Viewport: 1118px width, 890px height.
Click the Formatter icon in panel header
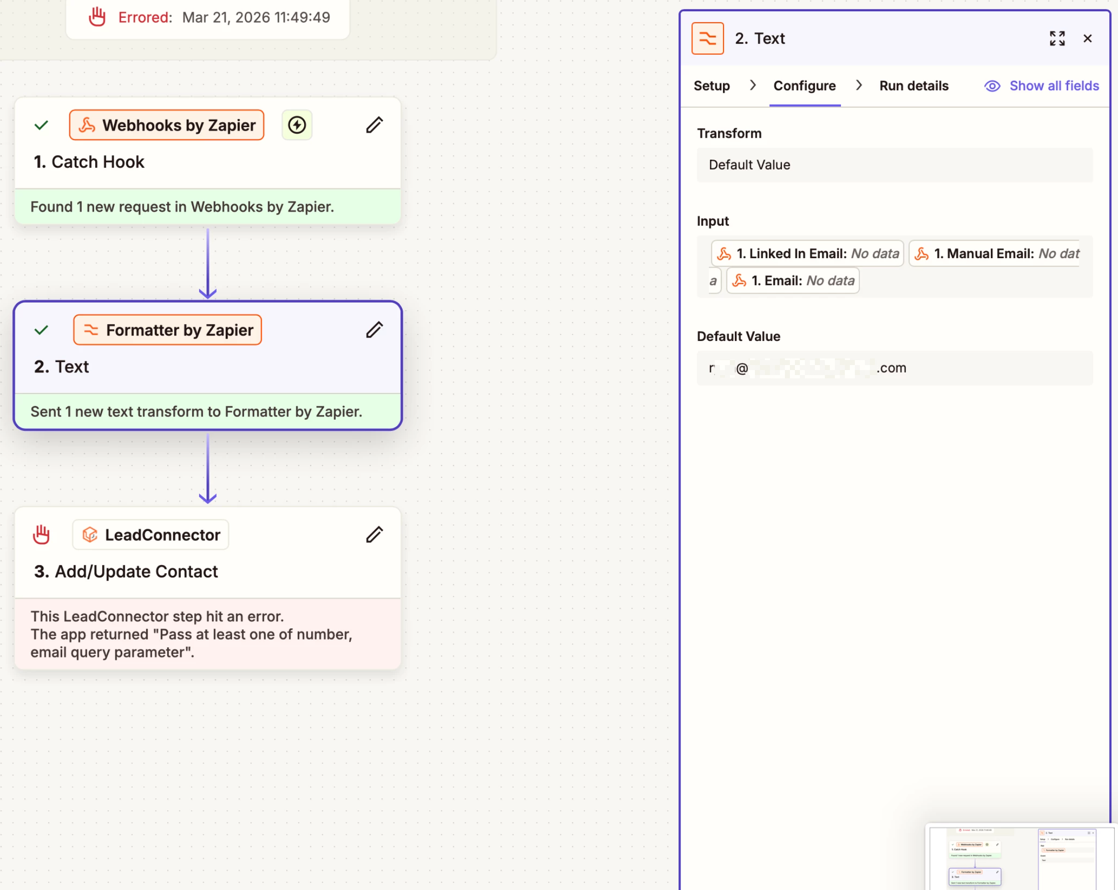click(708, 39)
